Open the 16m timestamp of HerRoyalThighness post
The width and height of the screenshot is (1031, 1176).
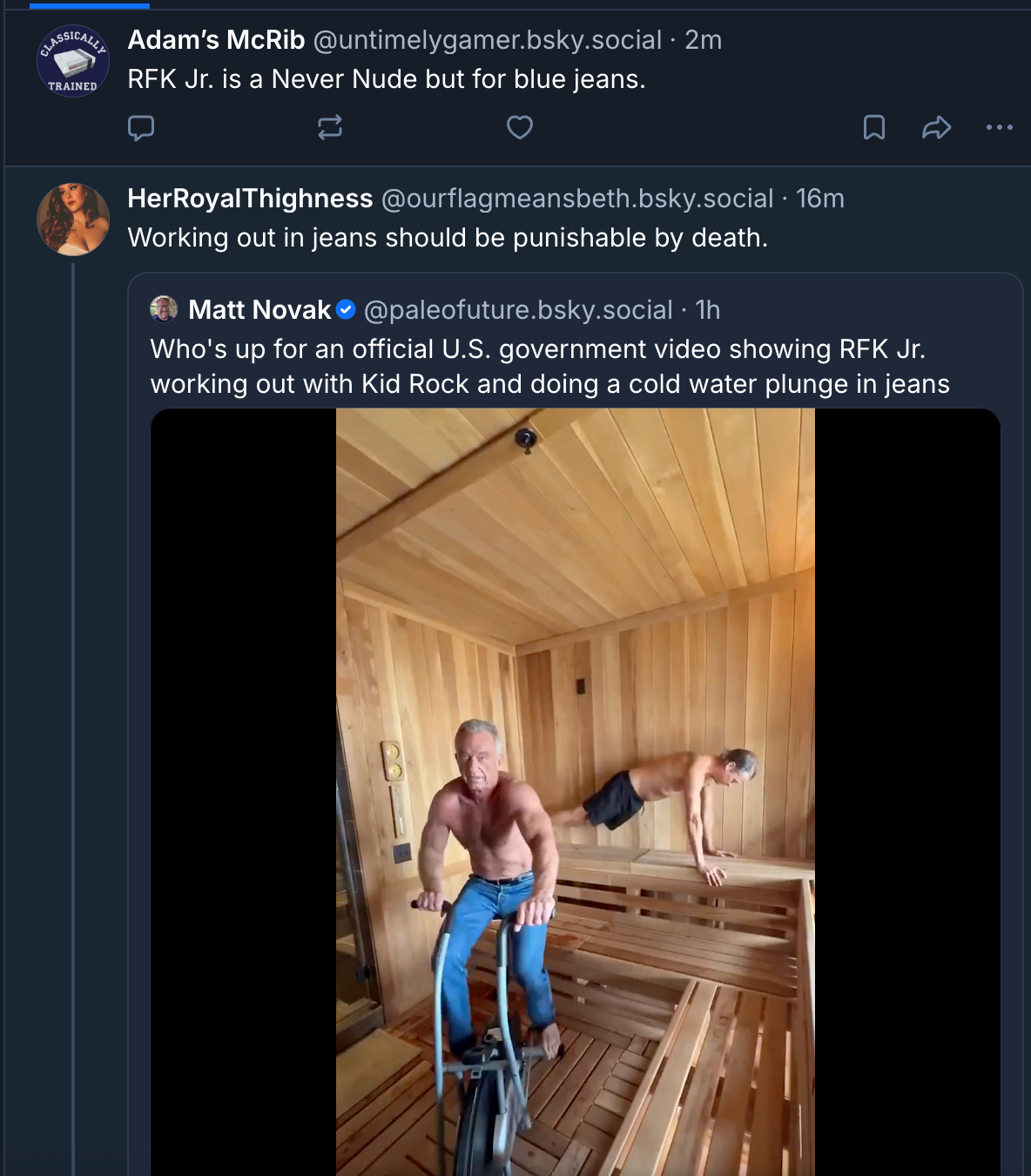819,199
